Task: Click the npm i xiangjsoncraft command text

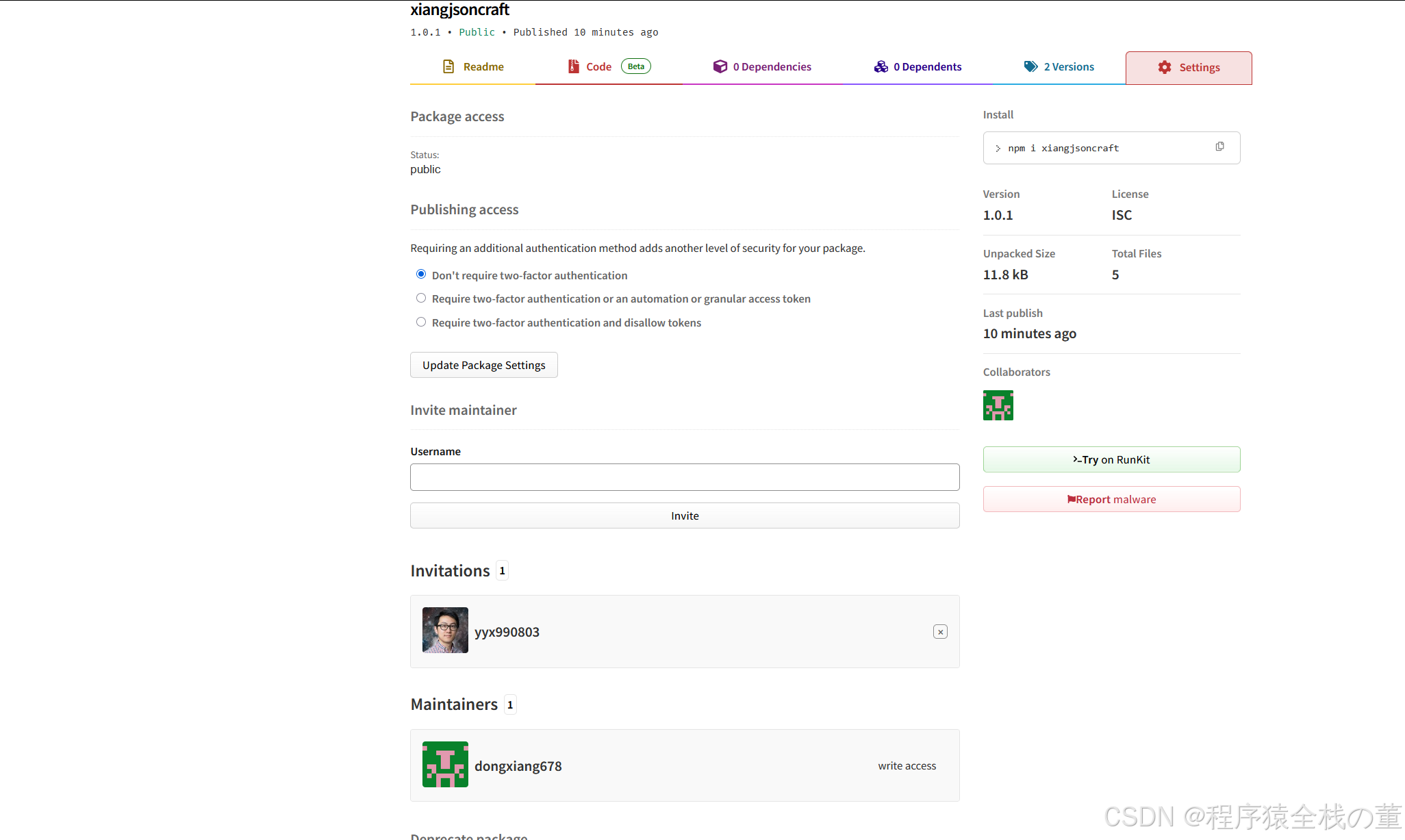Action: point(1063,148)
